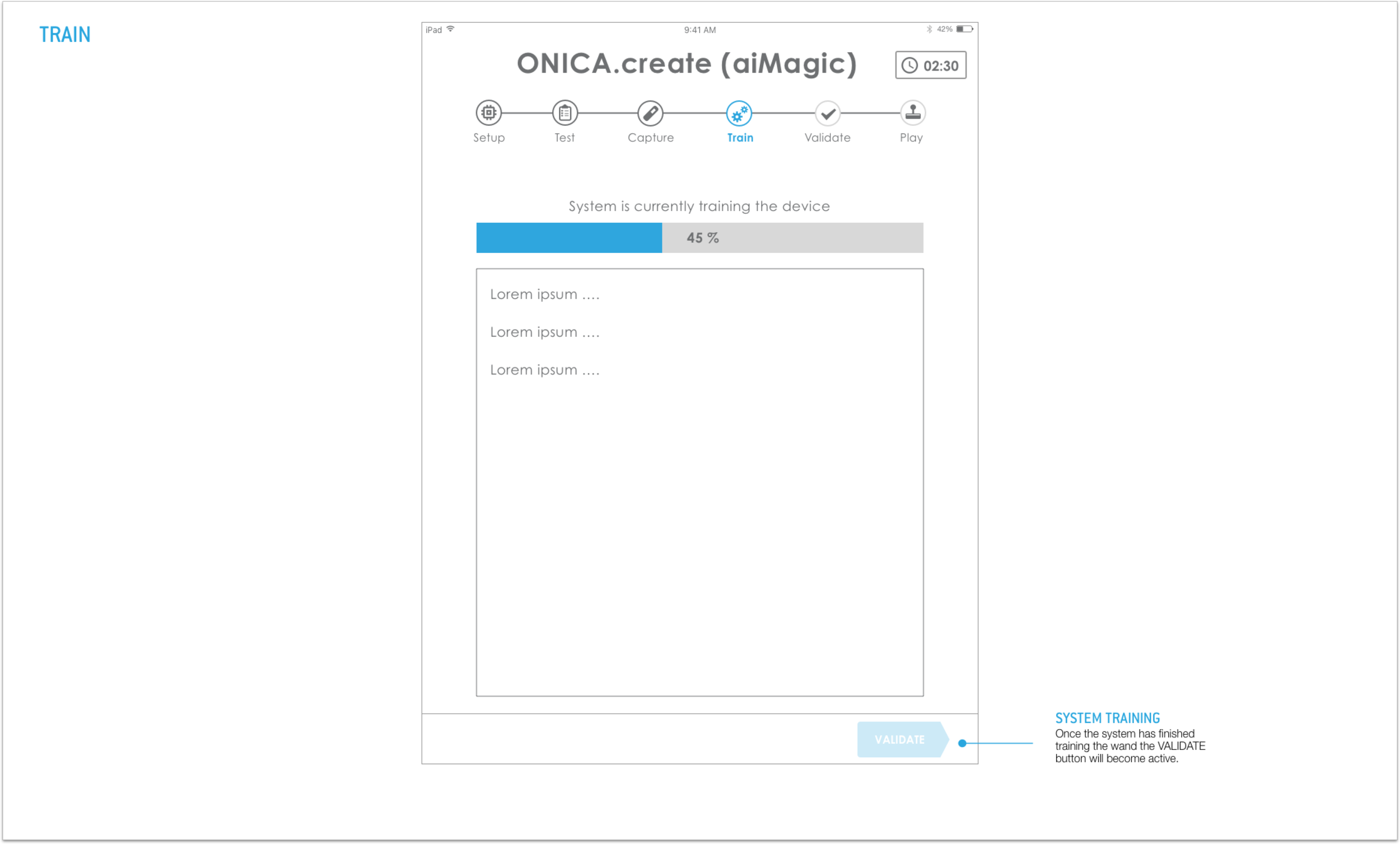This screenshot has height=844, width=1400.
Task: Go to the Validate checkmark icon
Action: 827,114
